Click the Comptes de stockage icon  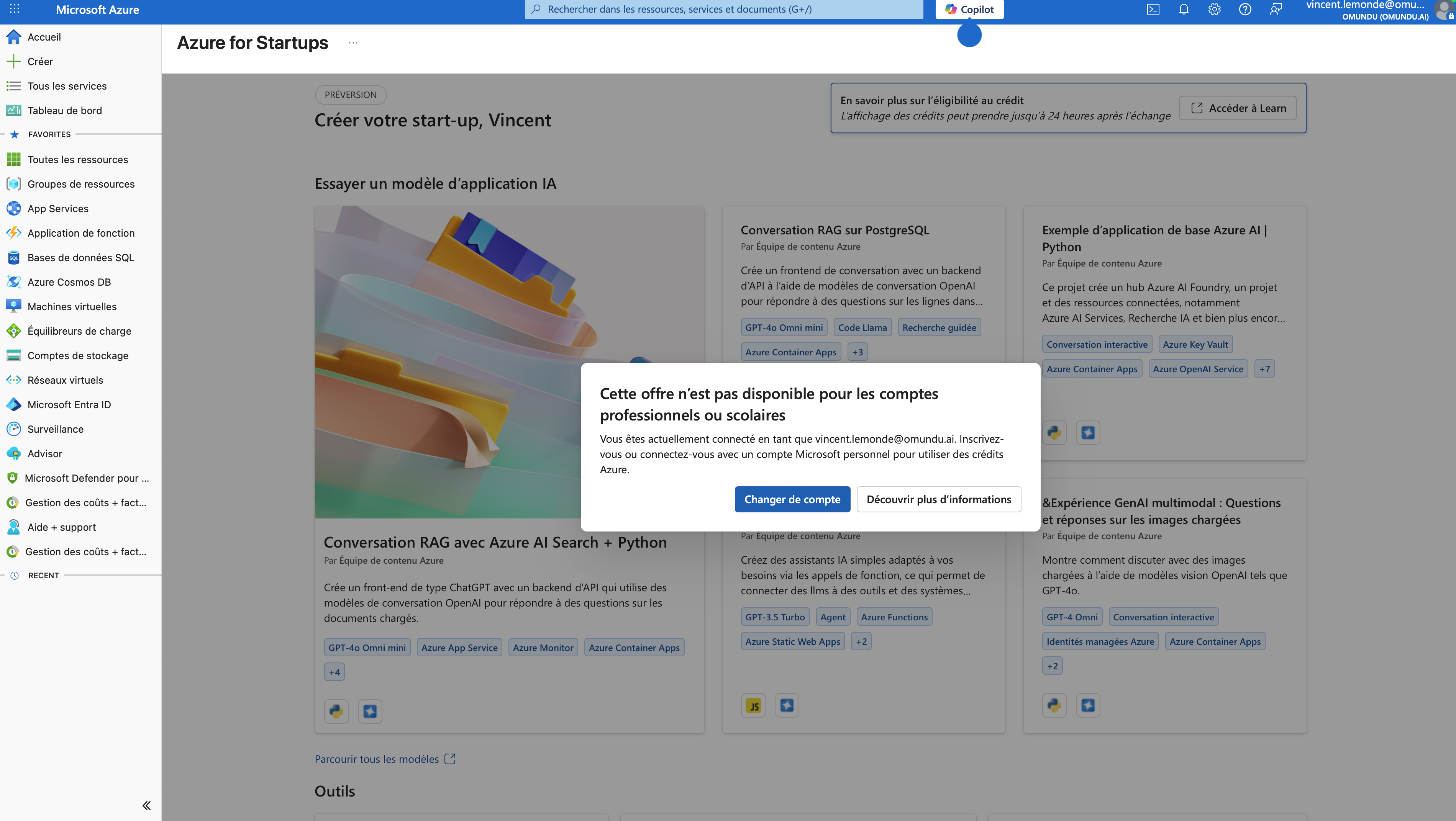(x=13, y=355)
